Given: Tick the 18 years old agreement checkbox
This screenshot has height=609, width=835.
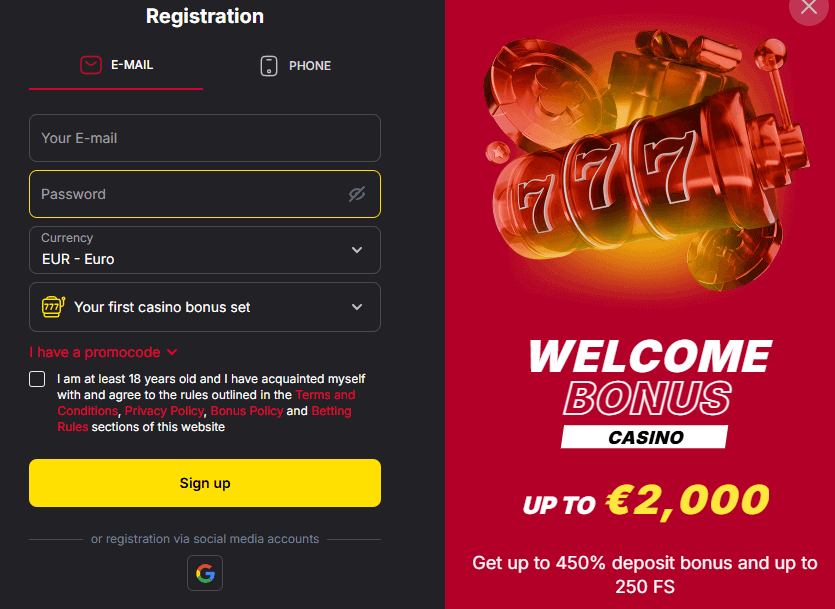Looking at the screenshot, I should tap(37, 379).
